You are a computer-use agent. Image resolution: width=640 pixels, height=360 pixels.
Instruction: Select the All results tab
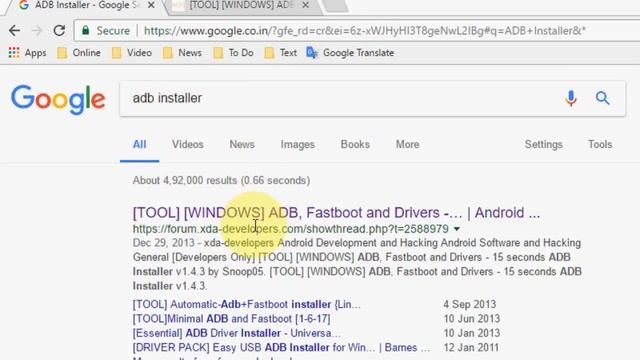coord(139,144)
